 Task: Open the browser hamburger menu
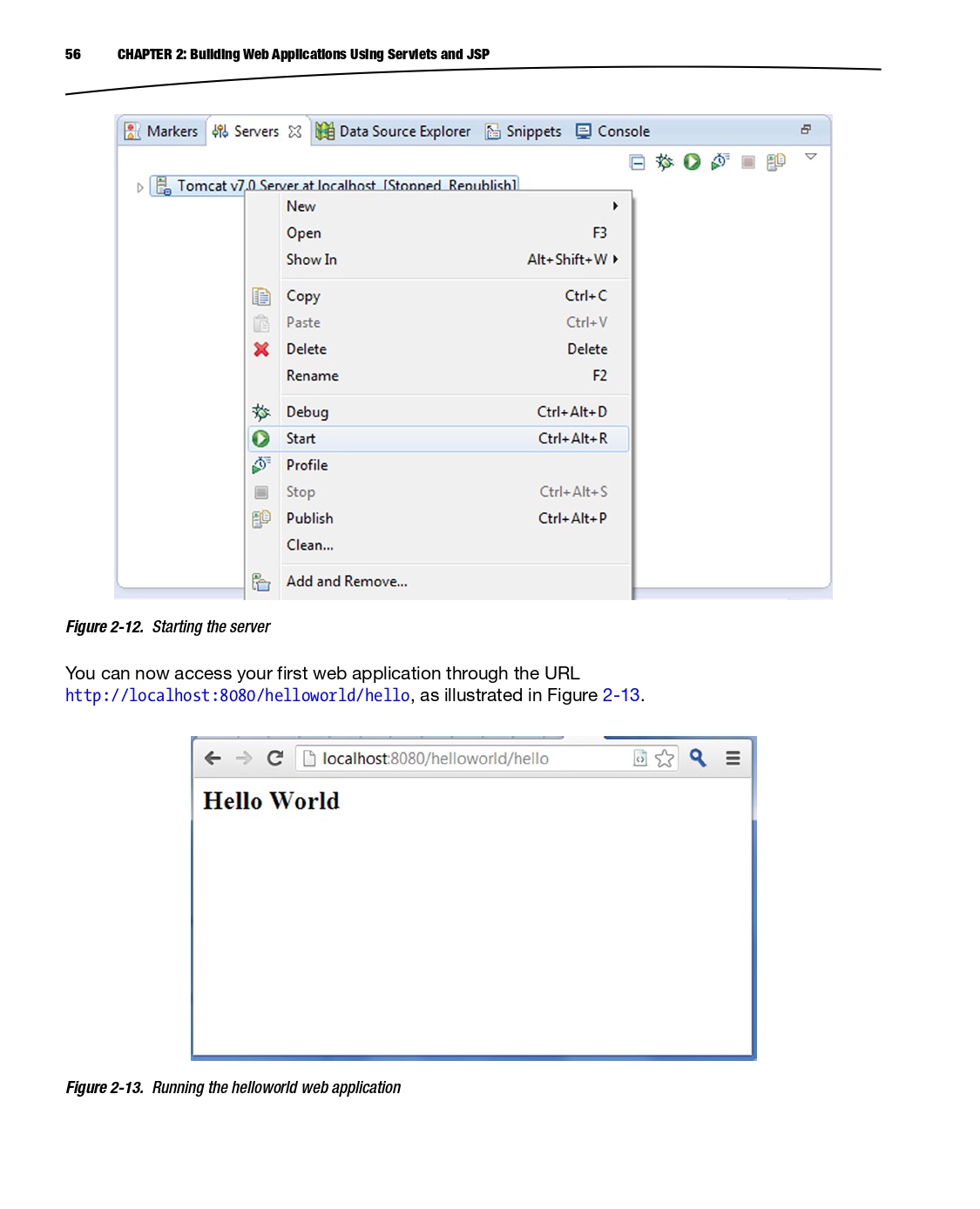pos(733,759)
